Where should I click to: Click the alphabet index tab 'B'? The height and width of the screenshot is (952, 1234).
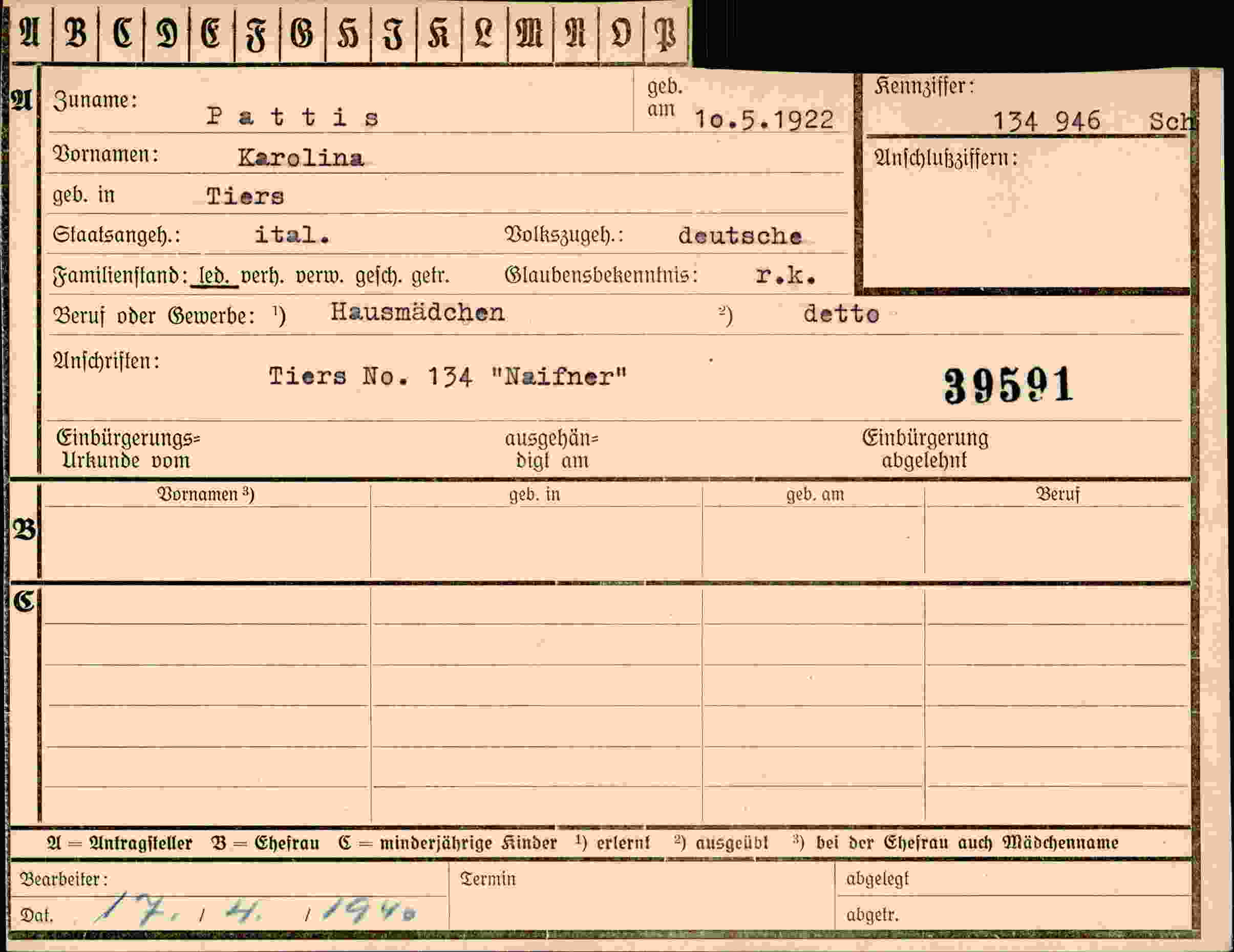pyautogui.click(x=76, y=32)
